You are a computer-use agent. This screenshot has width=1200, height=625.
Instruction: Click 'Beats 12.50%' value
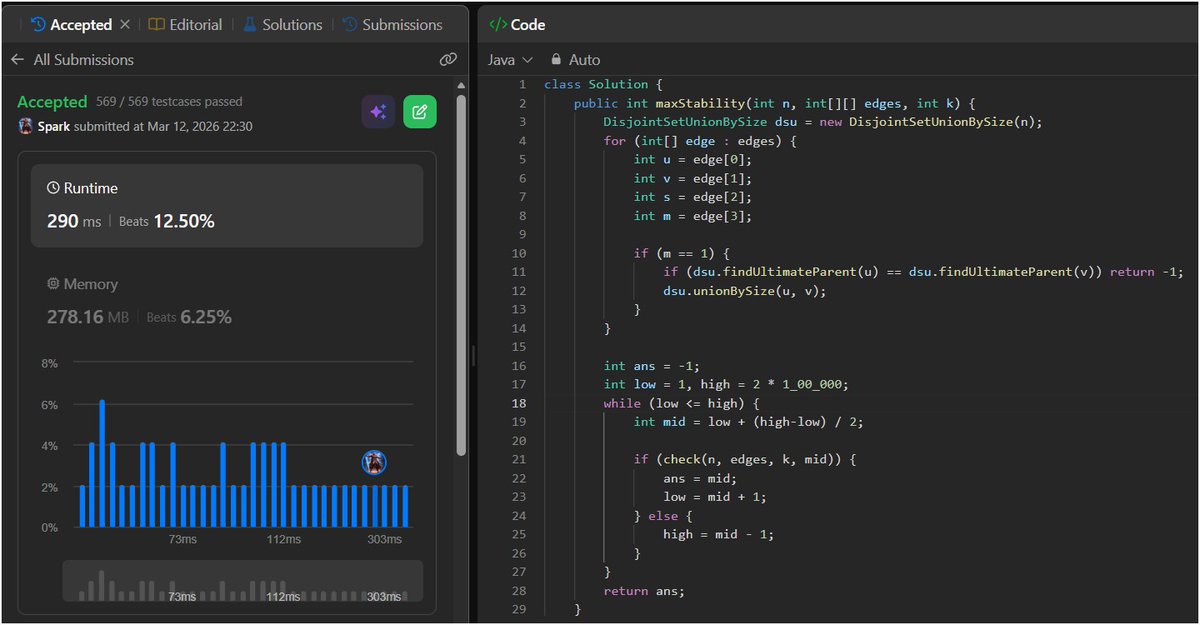point(167,222)
